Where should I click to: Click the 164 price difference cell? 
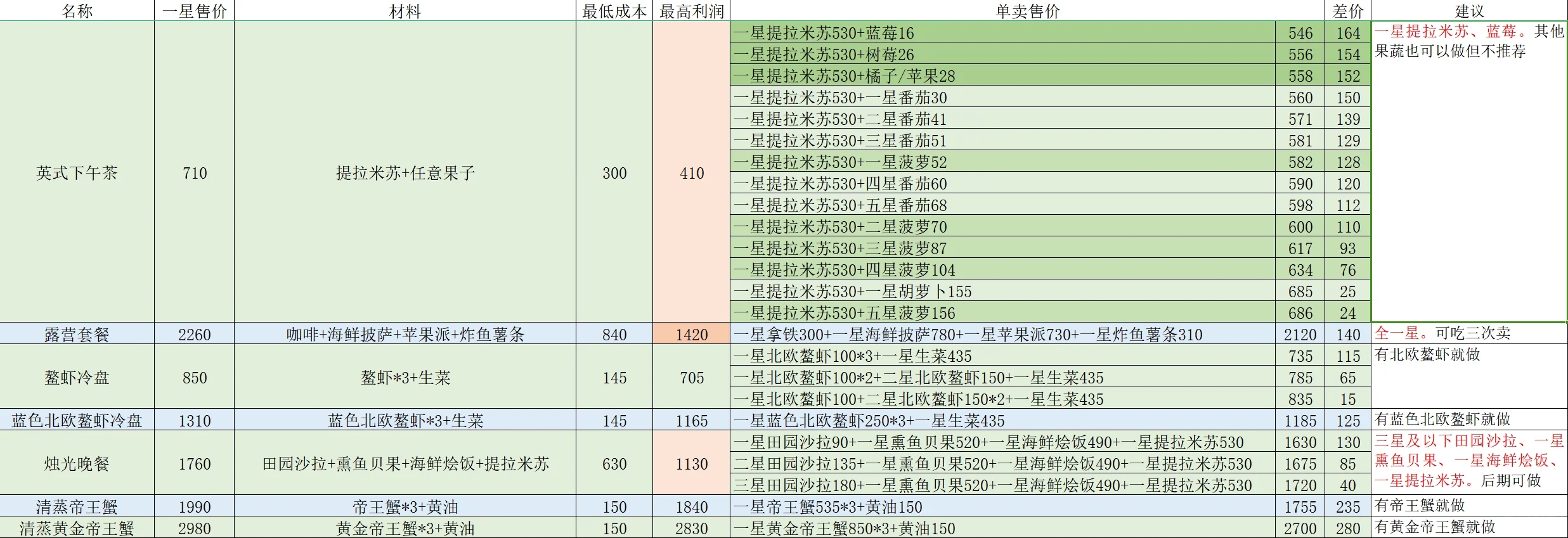(x=1348, y=32)
